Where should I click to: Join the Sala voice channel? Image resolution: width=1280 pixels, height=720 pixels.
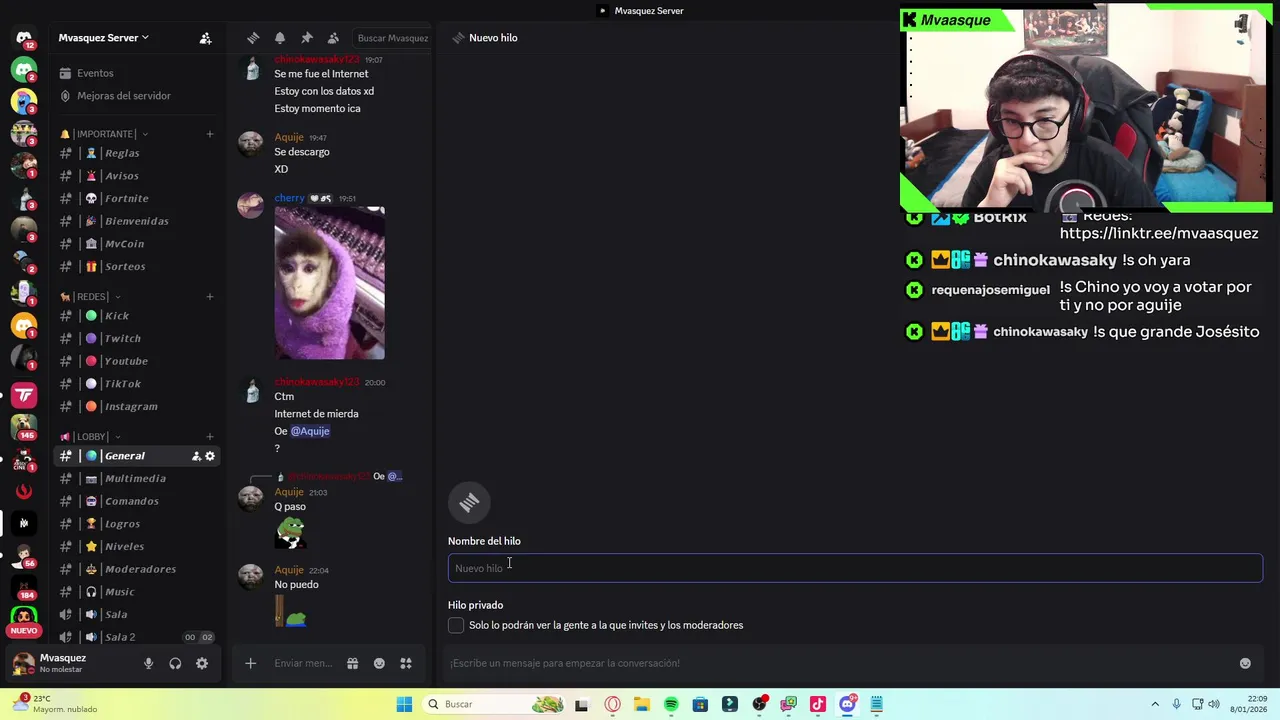pyautogui.click(x=137, y=615)
